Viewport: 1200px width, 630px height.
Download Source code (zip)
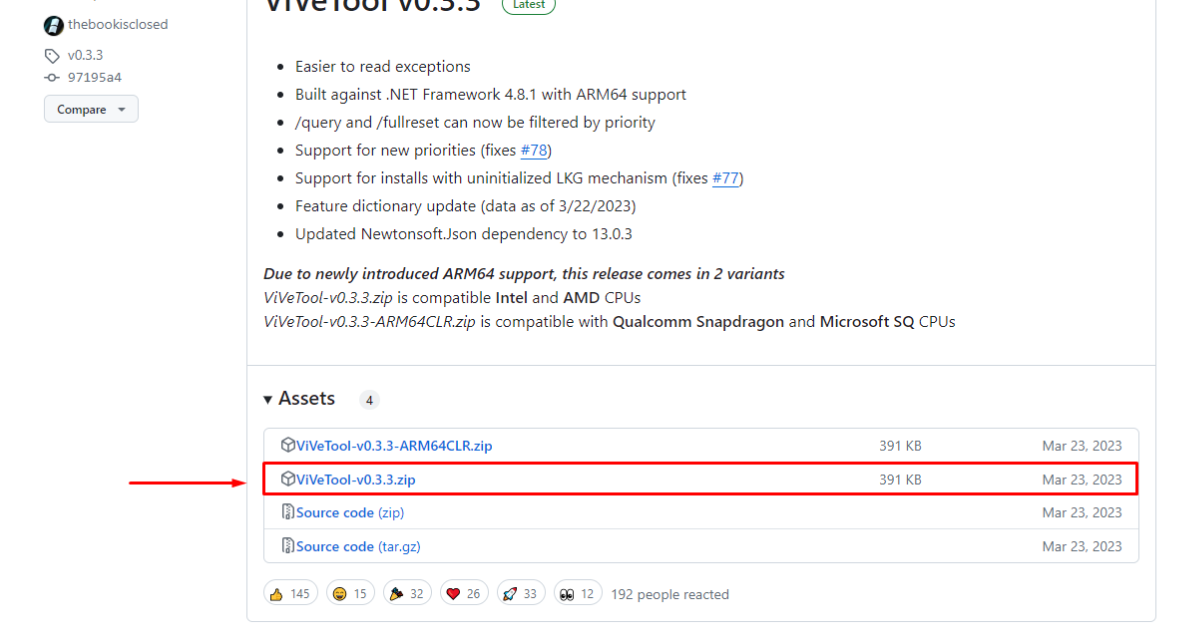350,512
